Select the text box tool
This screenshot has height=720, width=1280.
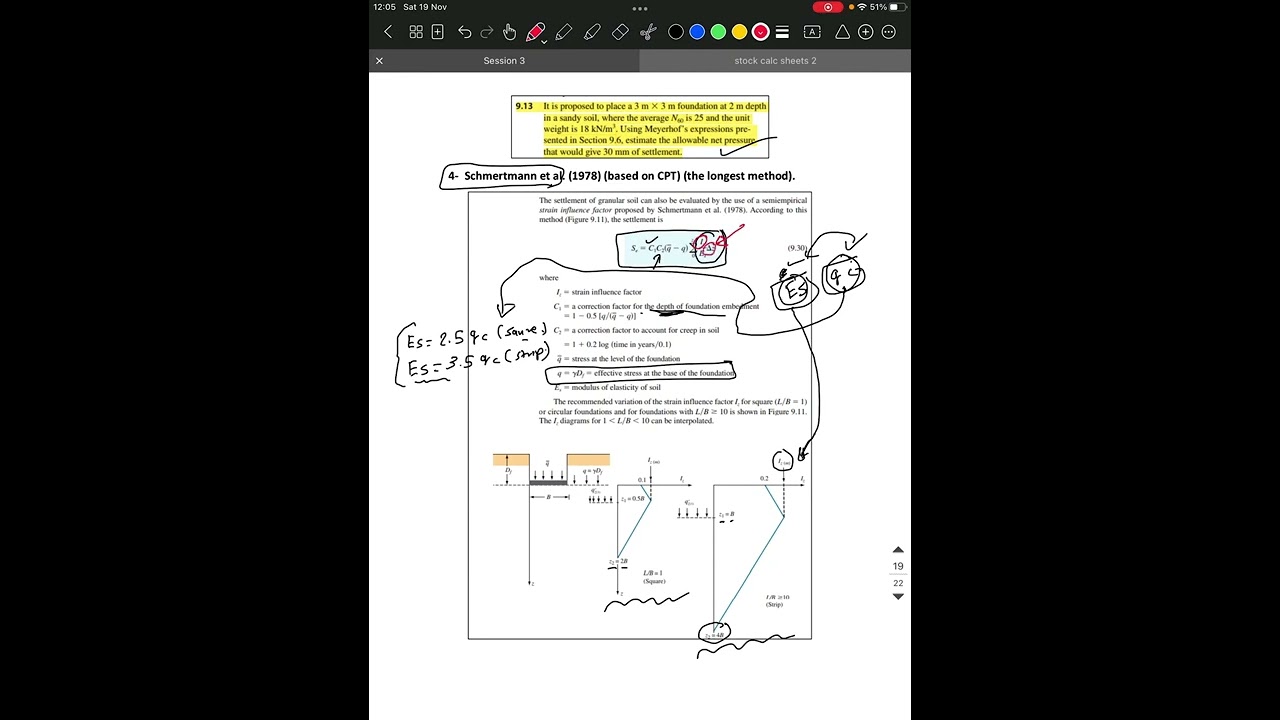[812, 32]
